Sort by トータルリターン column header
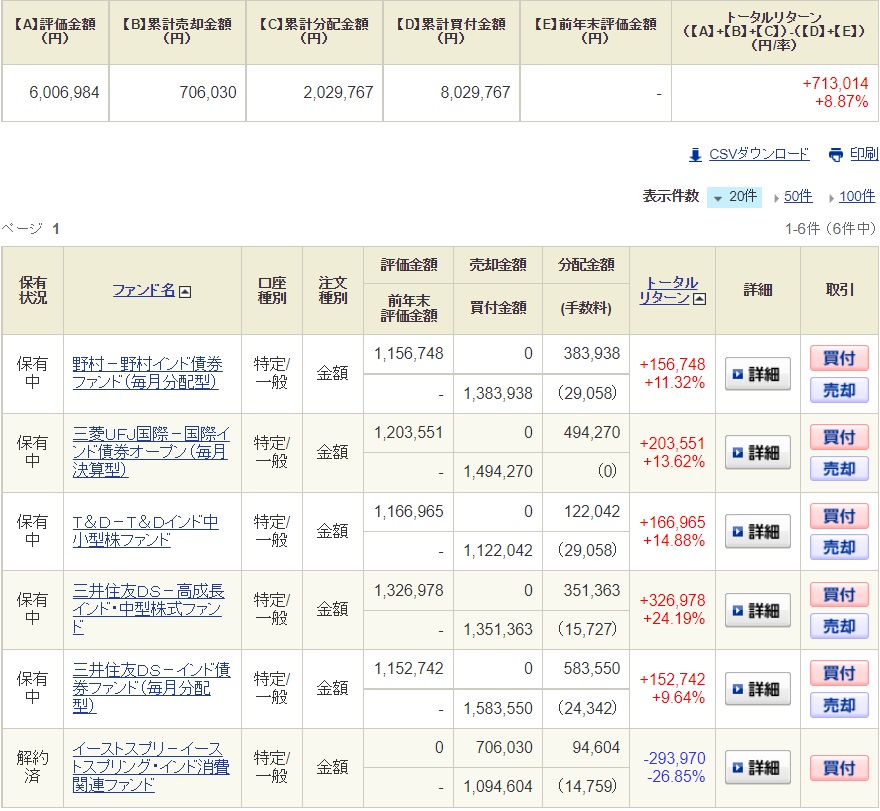This screenshot has width=880, height=811. pos(667,290)
